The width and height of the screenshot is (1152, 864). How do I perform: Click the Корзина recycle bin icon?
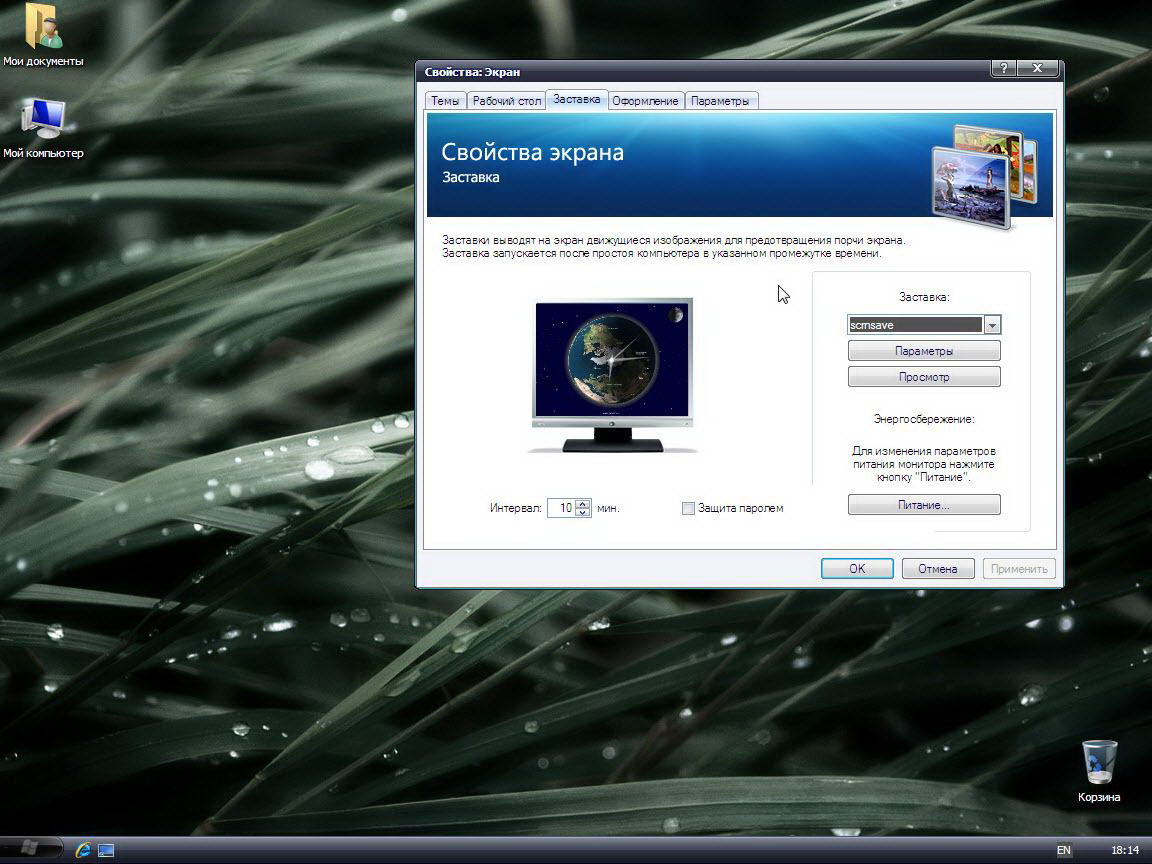pyautogui.click(x=1098, y=765)
